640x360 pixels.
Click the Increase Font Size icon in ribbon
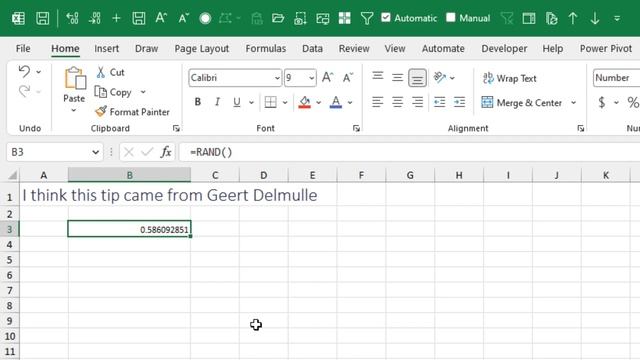click(x=327, y=78)
